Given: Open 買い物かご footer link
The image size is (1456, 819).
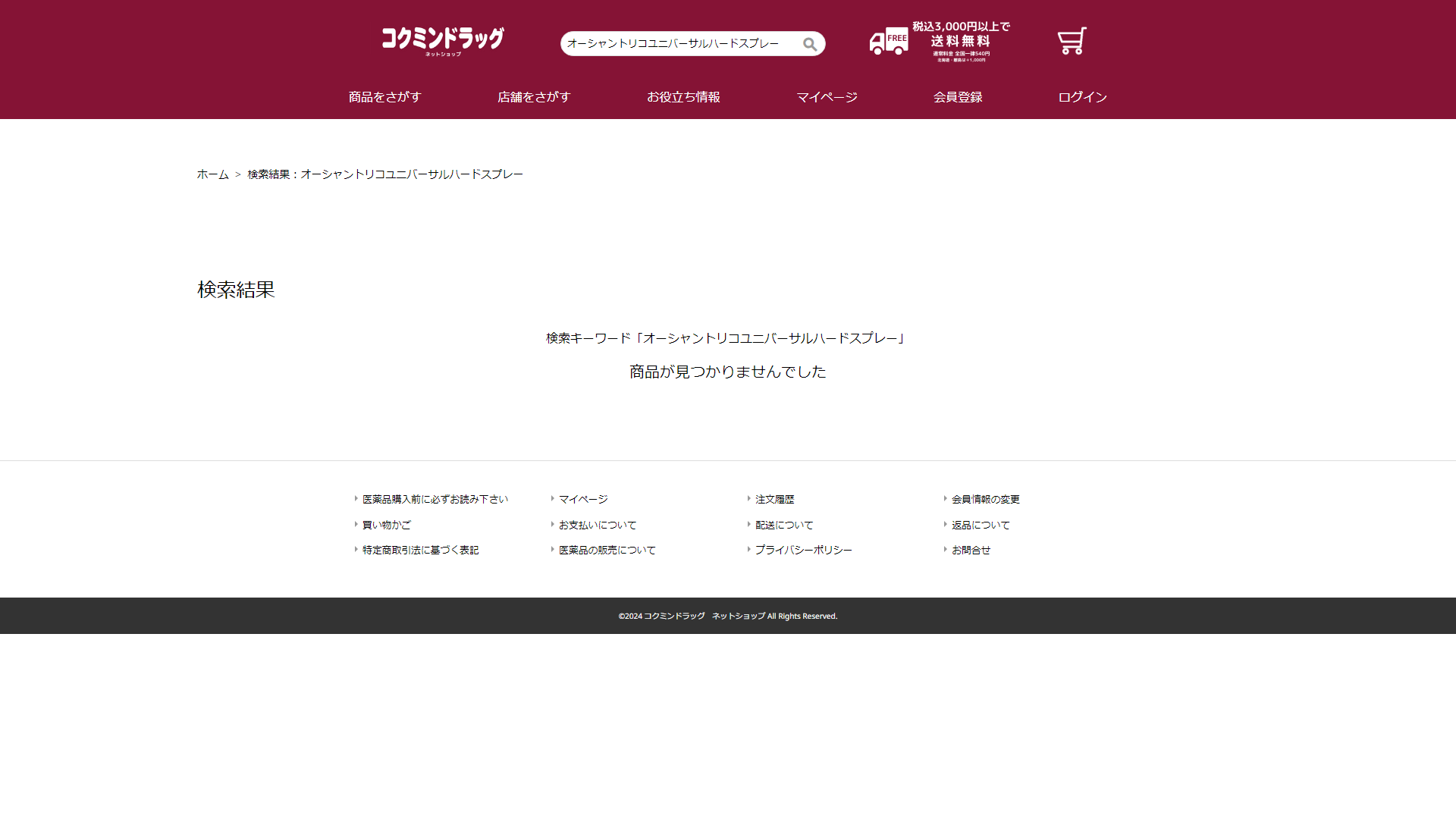Looking at the screenshot, I should coord(386,525).
